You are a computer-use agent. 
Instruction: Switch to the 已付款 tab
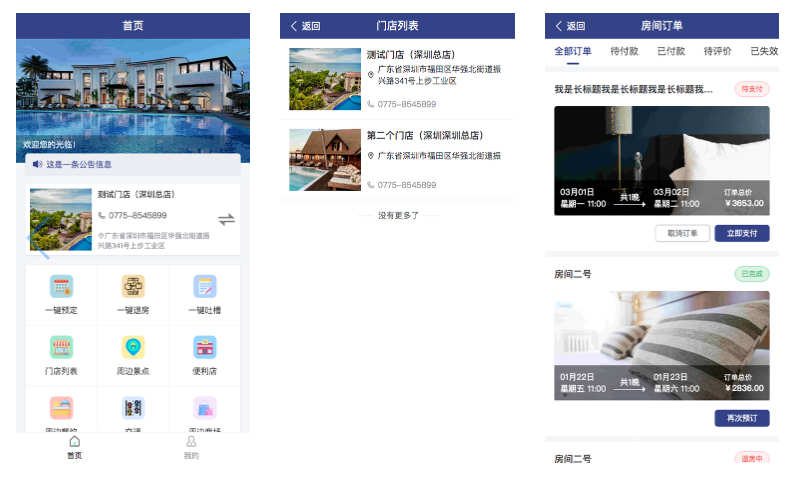(671, 51)
